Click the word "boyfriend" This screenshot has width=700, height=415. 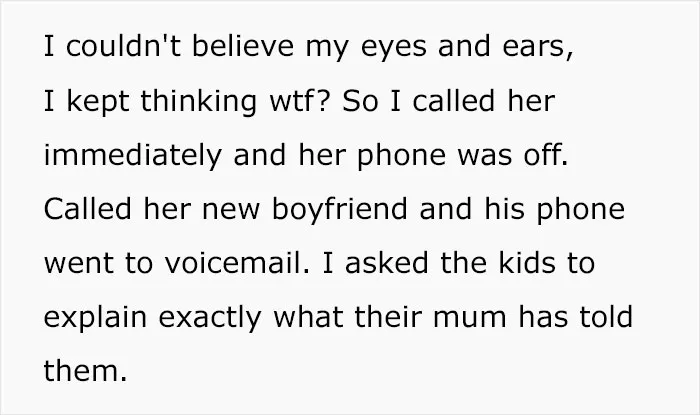pyautogui.click(x=339, y=211)
